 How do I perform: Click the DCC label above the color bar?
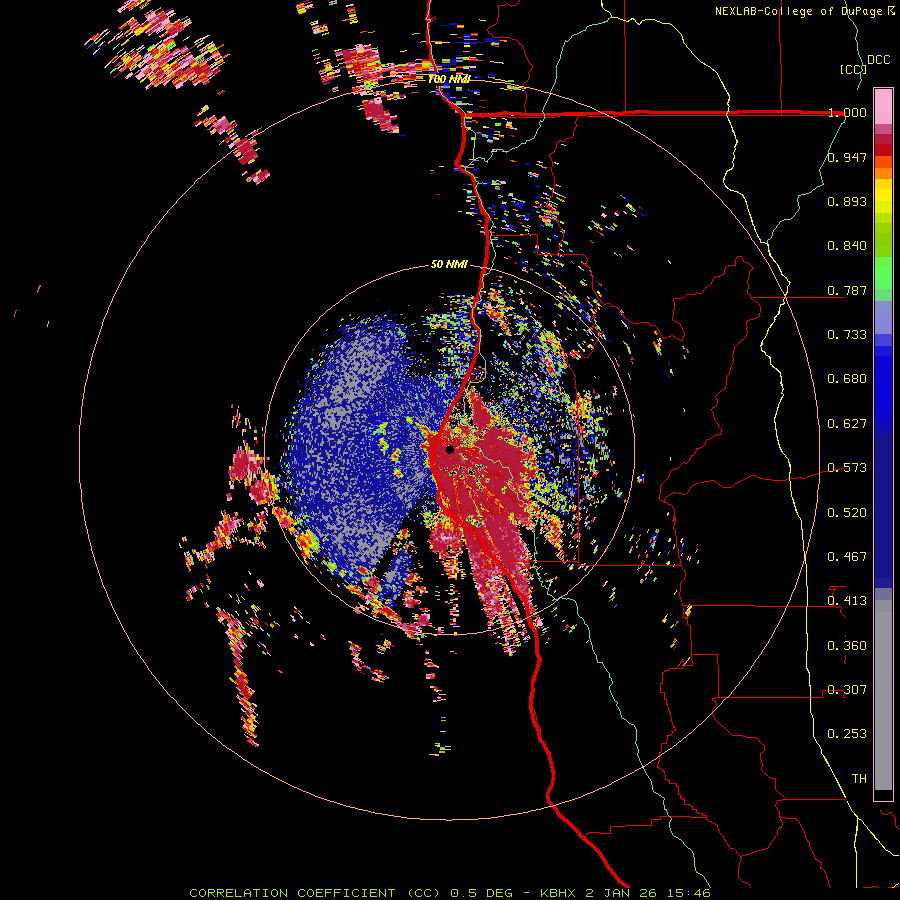tap(878, 60)
